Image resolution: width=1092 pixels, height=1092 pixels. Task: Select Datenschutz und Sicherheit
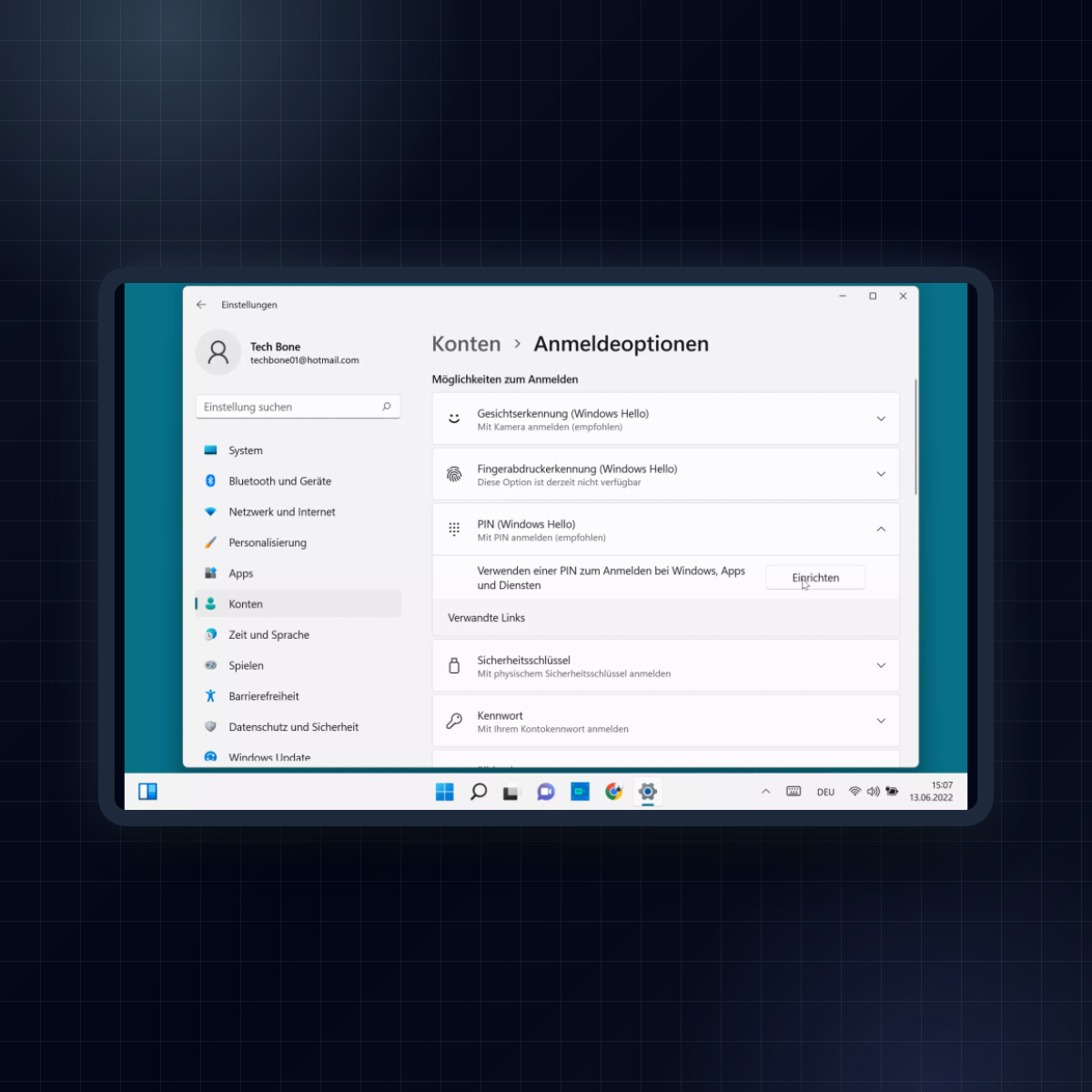298,727
